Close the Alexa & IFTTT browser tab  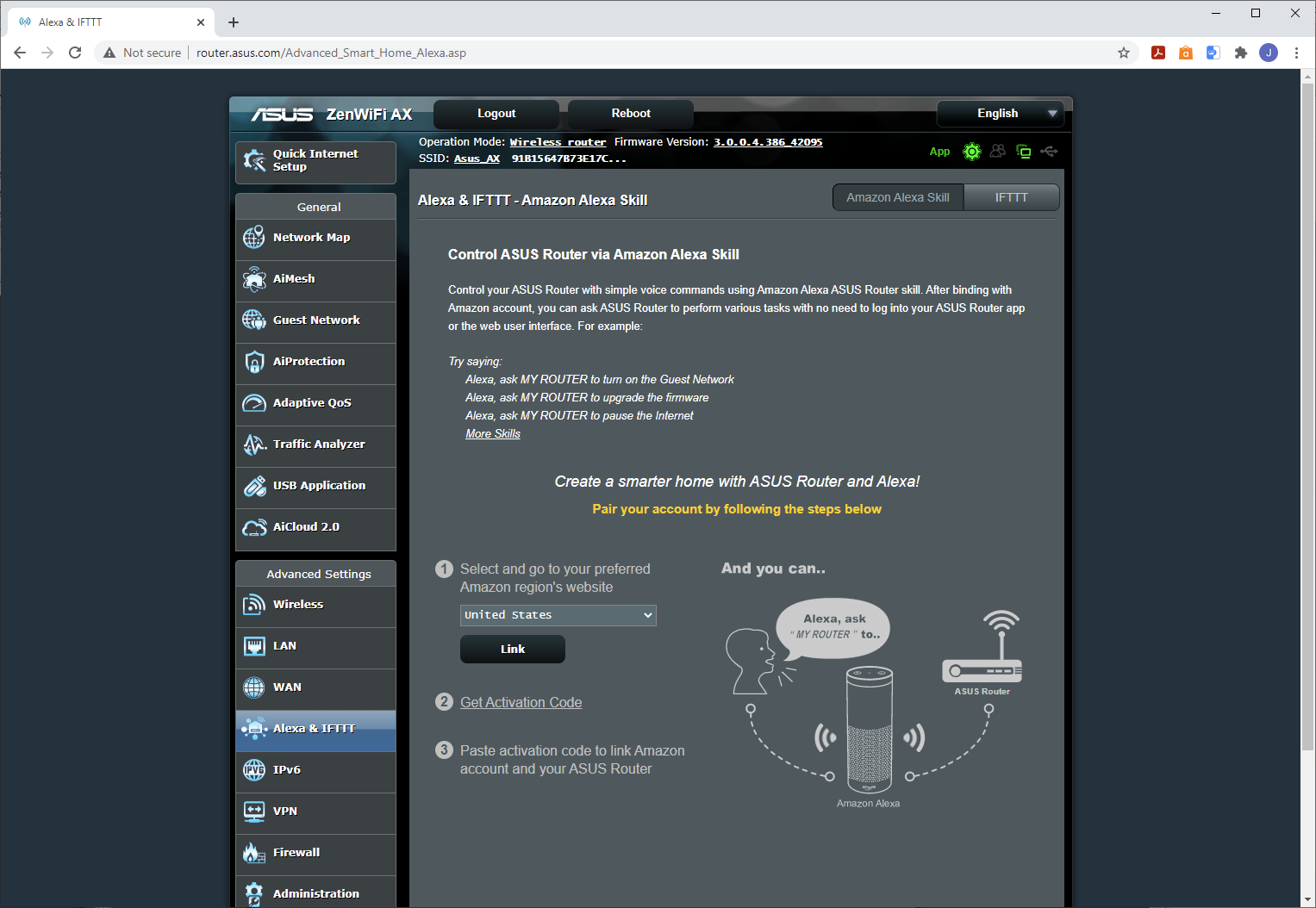[201, 22]
